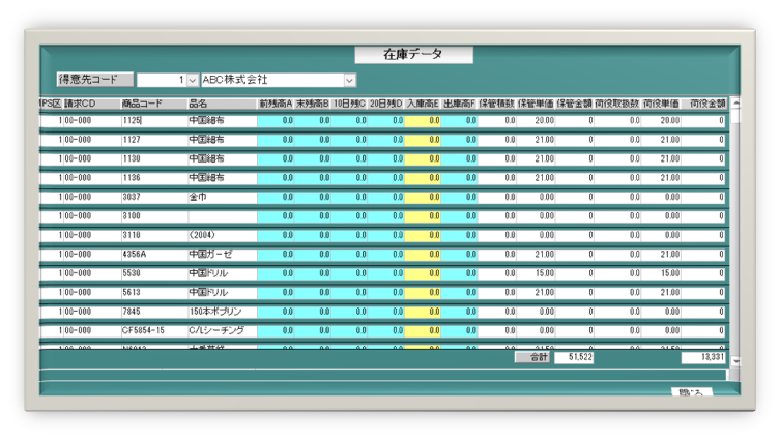Select the item name cell 150本ポプリン
Image resolution: width=780 pixels, height=440 pixels.
tap(220, 311)
